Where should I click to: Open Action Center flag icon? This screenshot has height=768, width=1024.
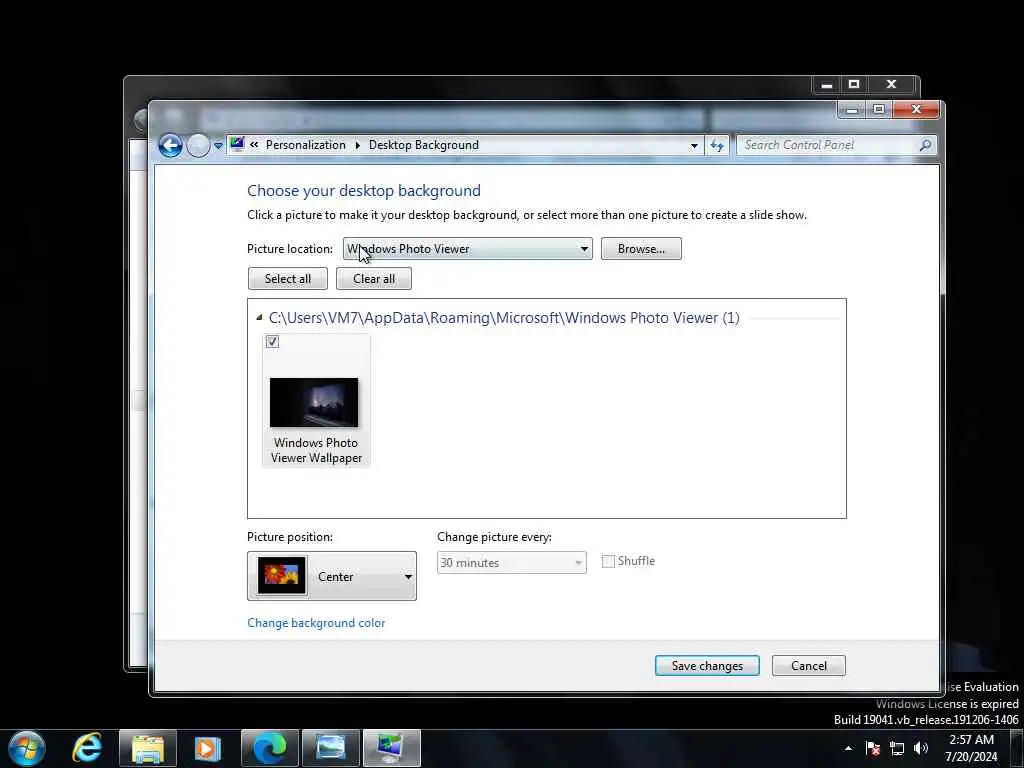tap(872, 748)
